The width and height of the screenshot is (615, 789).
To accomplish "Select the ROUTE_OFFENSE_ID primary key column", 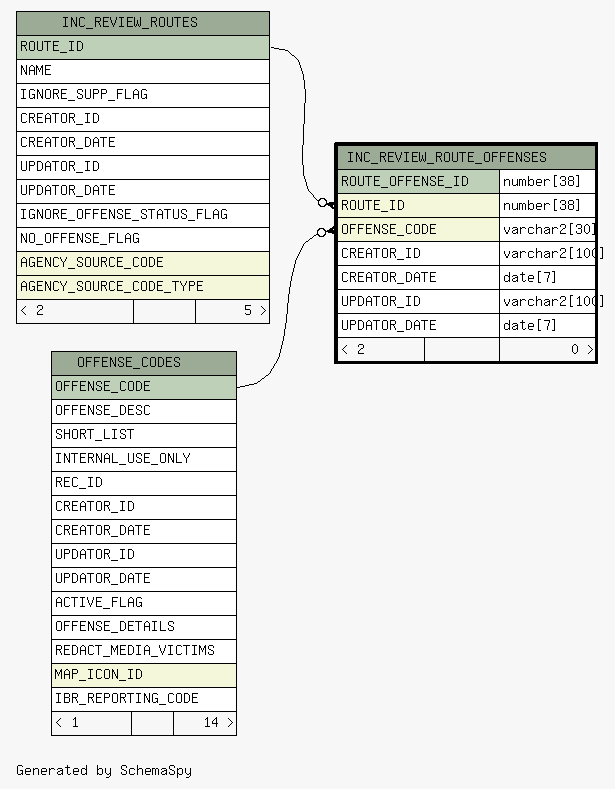I will pyautogui.click(x=418, y=182).
